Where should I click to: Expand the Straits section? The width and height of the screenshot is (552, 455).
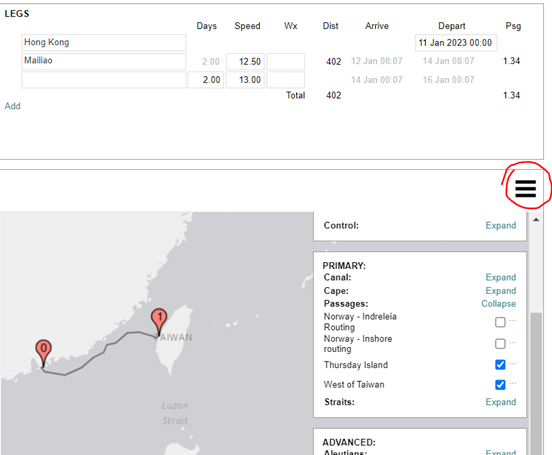pos(501,402)
